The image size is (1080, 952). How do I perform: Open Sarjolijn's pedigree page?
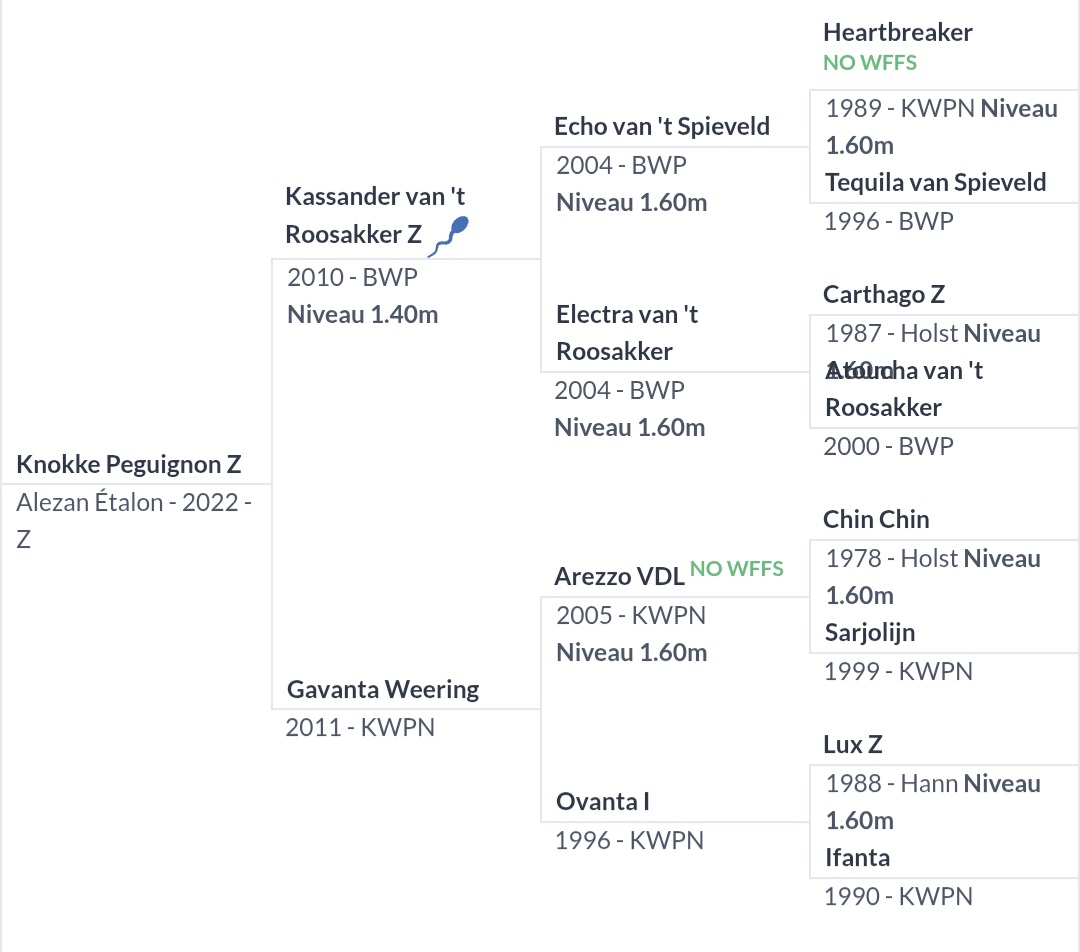tap(869, 633)
